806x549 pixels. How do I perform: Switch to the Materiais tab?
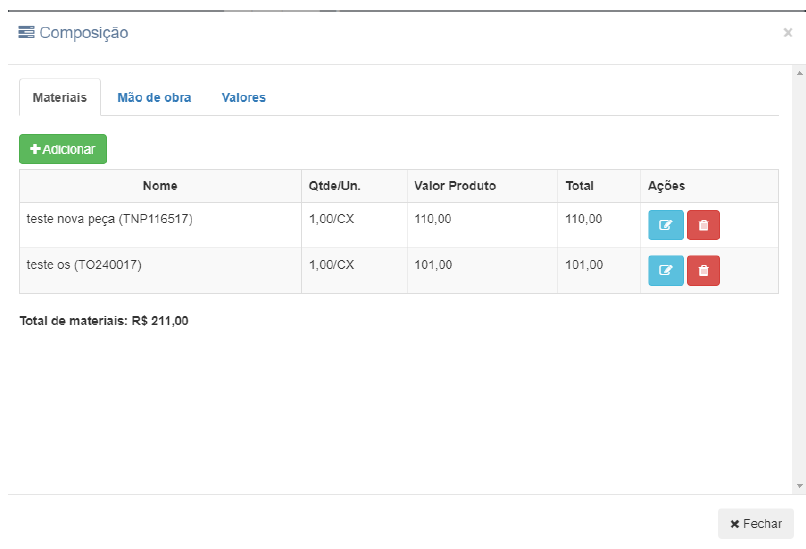(x=60, y=98)
